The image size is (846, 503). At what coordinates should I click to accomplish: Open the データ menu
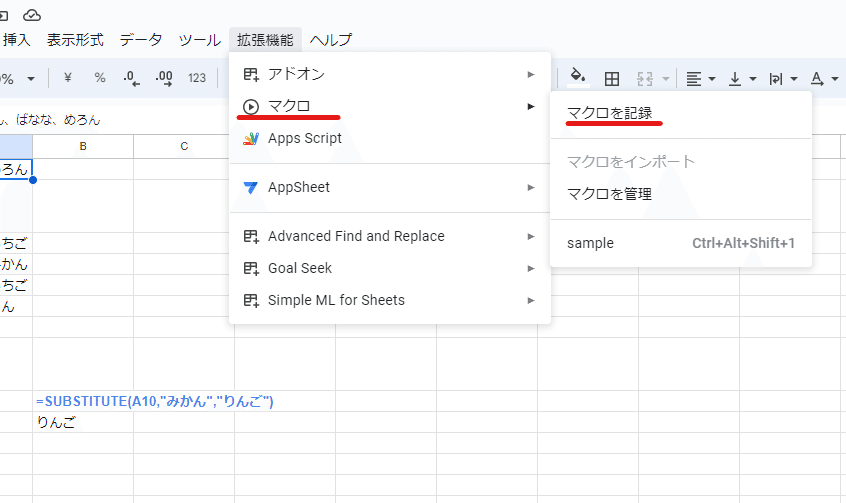tap(141, 40)
